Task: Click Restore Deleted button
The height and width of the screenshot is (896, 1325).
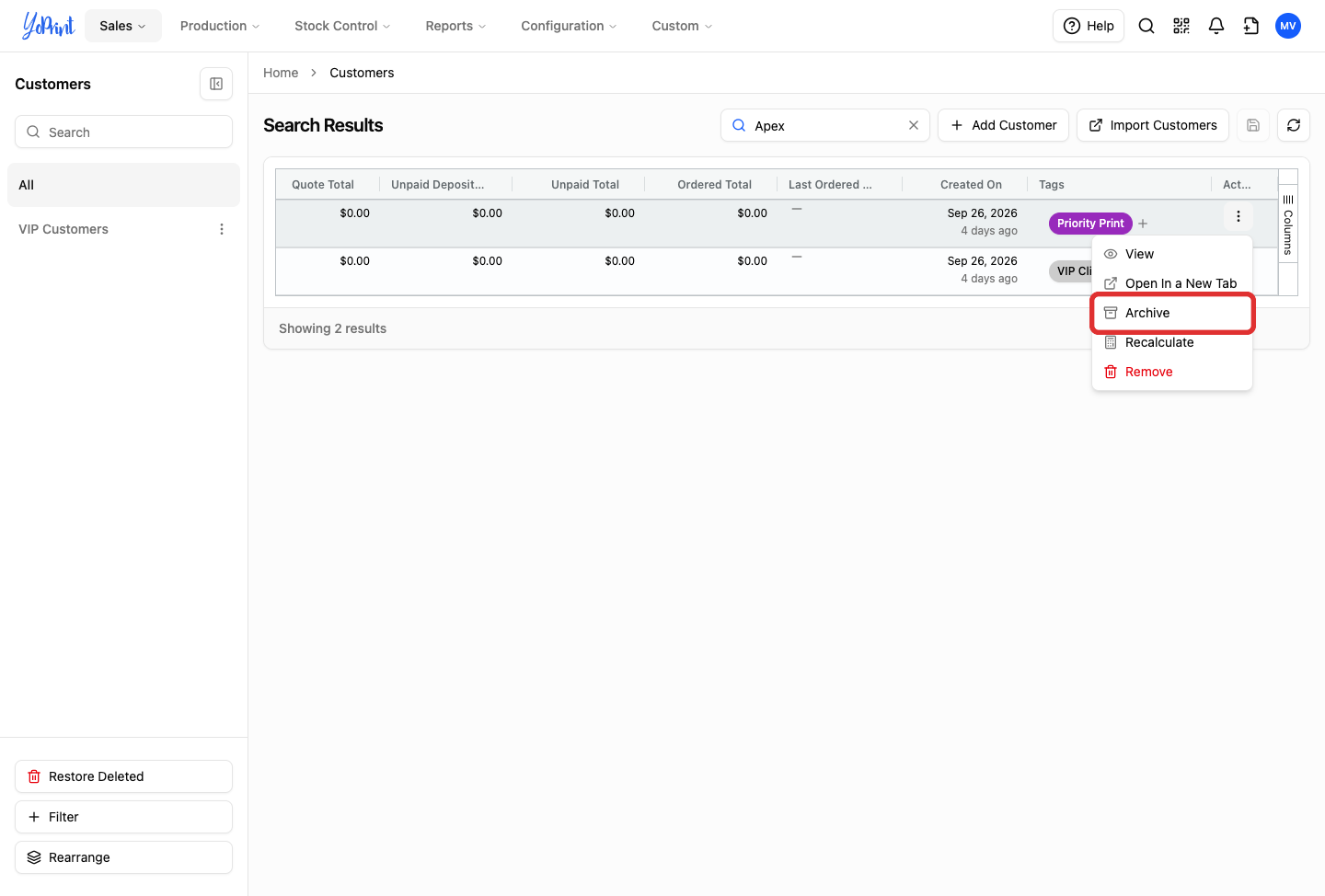Action: click(123, 776)
